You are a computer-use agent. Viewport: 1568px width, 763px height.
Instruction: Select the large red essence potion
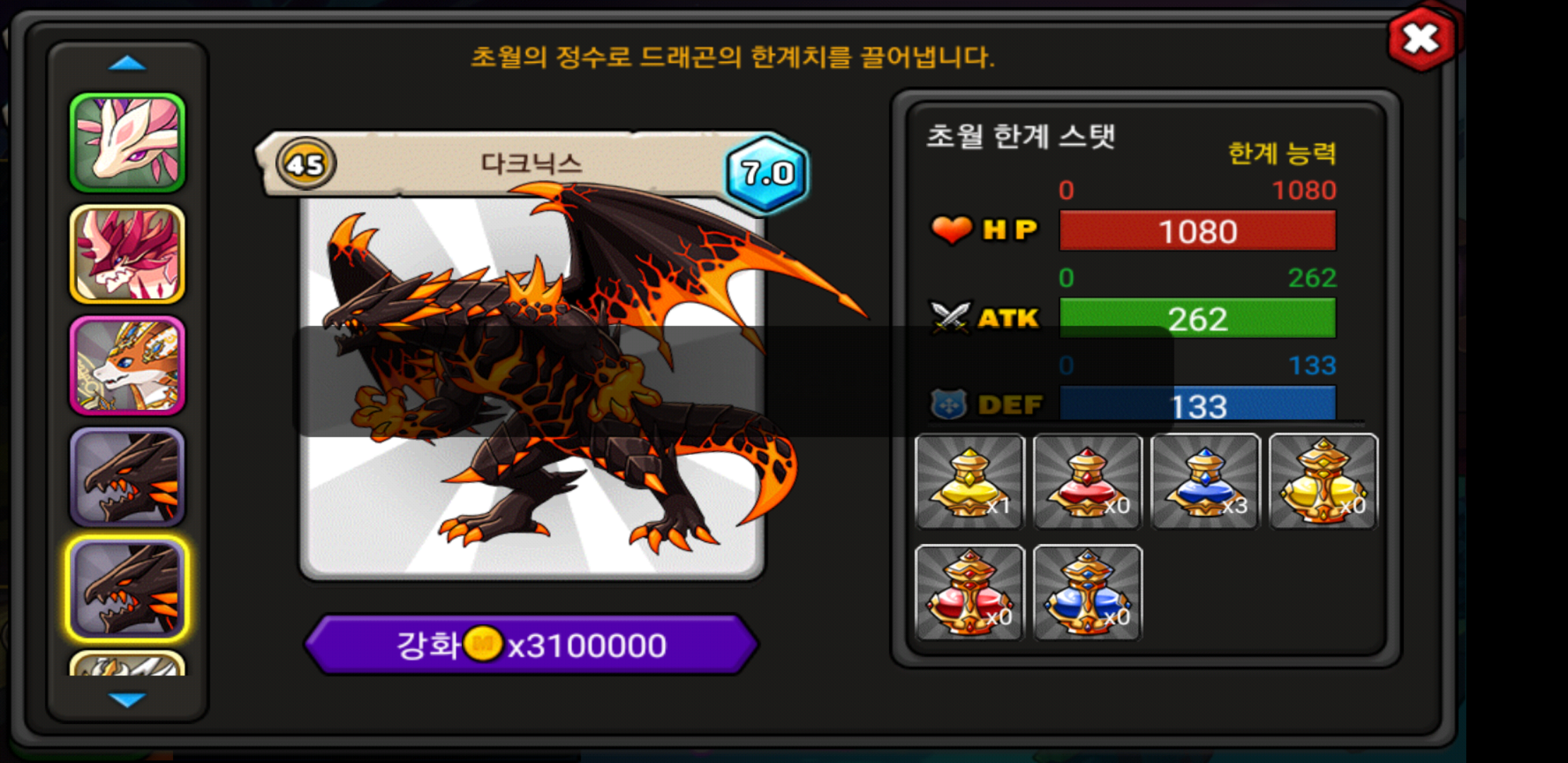point(969,593)
